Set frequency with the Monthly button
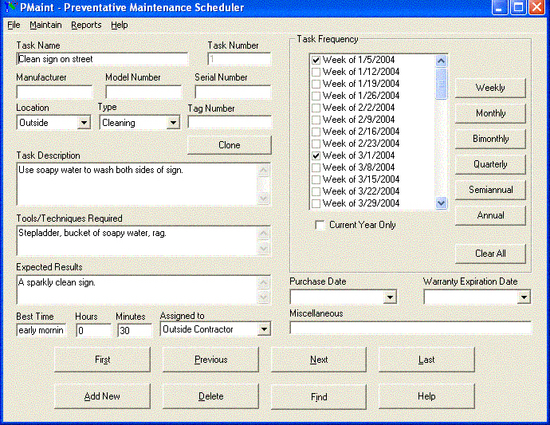Screen dimensions: 550x425 [x=490, y=113]
